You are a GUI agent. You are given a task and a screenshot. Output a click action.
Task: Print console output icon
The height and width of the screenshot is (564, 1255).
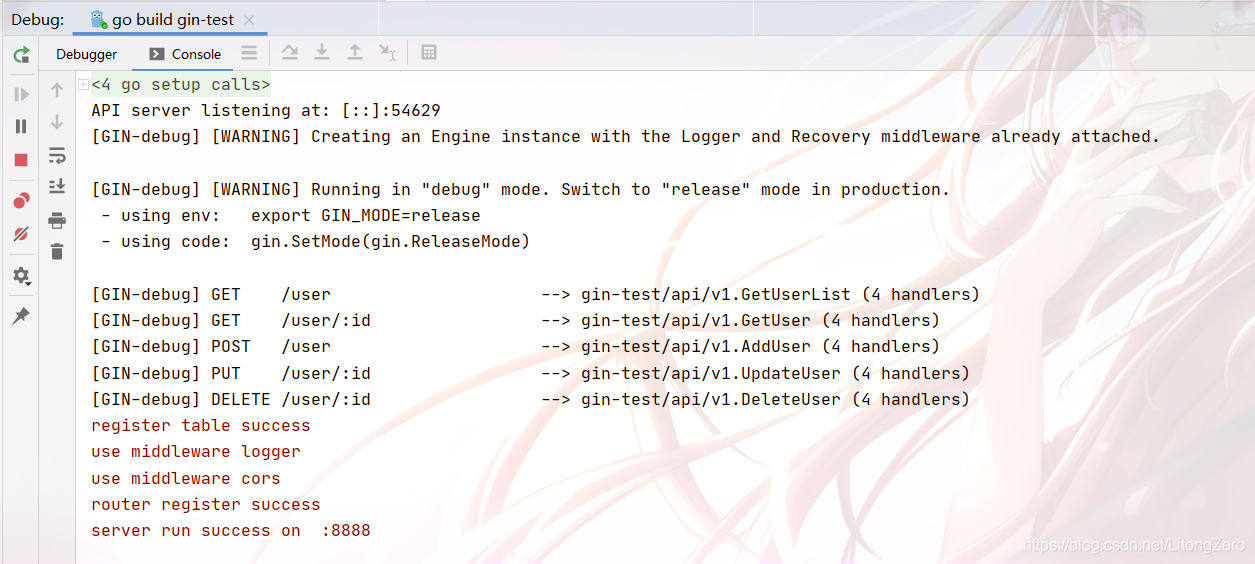57,220
